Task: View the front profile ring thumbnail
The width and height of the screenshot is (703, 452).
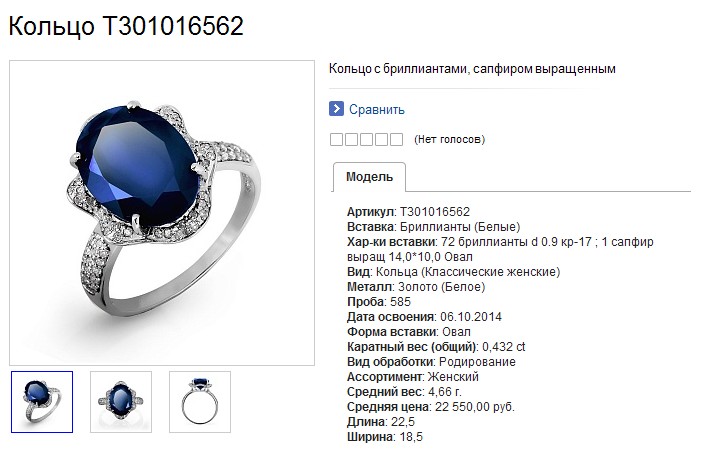Action: 200,402
